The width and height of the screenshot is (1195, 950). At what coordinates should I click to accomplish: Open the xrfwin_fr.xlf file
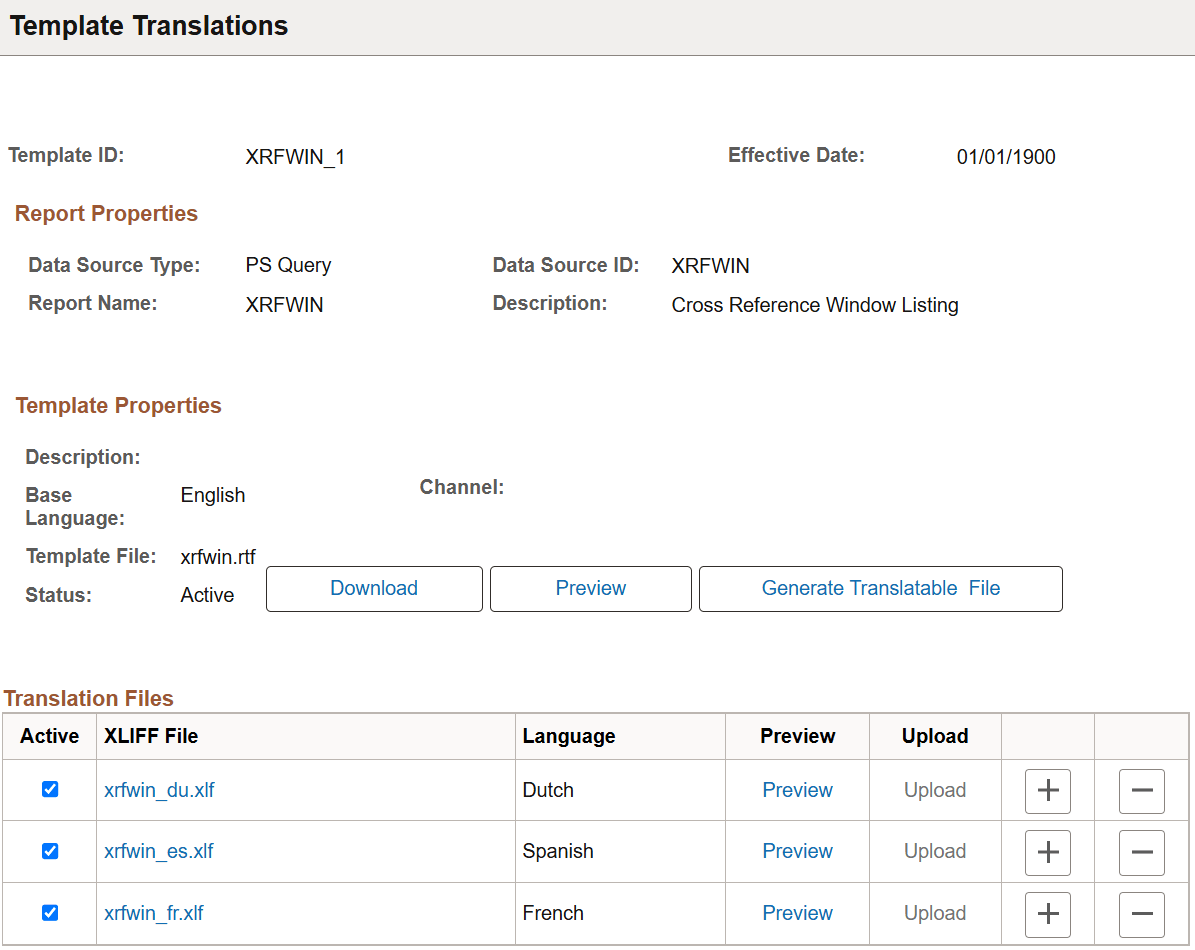[153, 913]
